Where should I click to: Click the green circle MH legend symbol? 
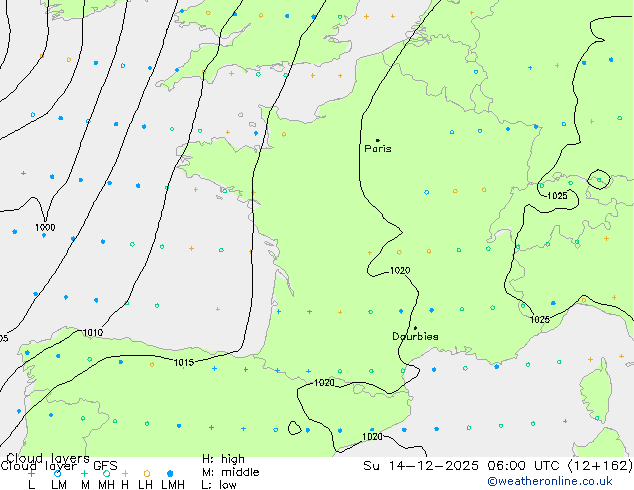point(106,473)
